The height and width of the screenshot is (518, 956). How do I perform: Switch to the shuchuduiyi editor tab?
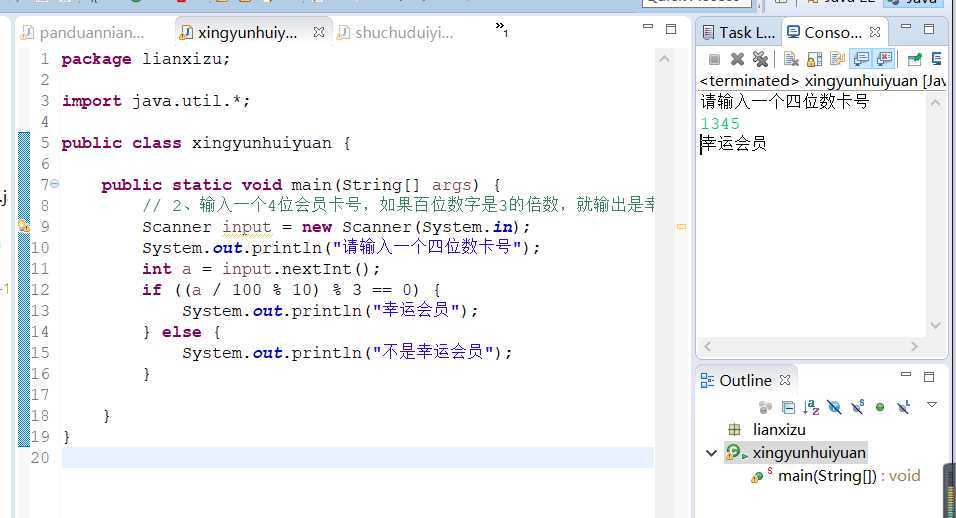click(396, 32)
